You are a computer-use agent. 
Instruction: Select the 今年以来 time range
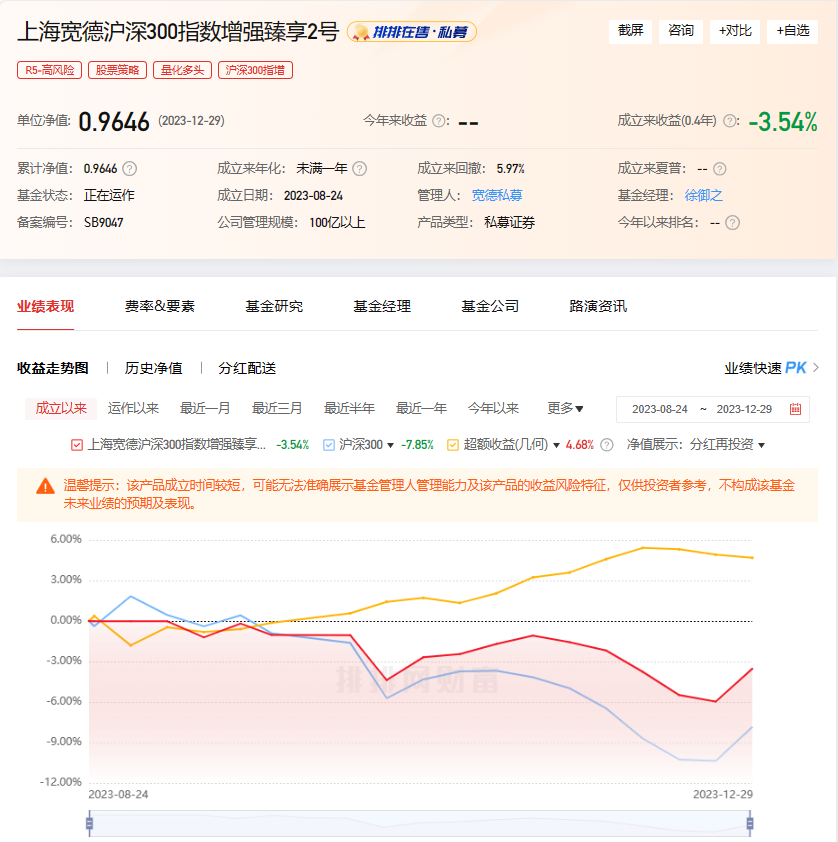[493, 409]
